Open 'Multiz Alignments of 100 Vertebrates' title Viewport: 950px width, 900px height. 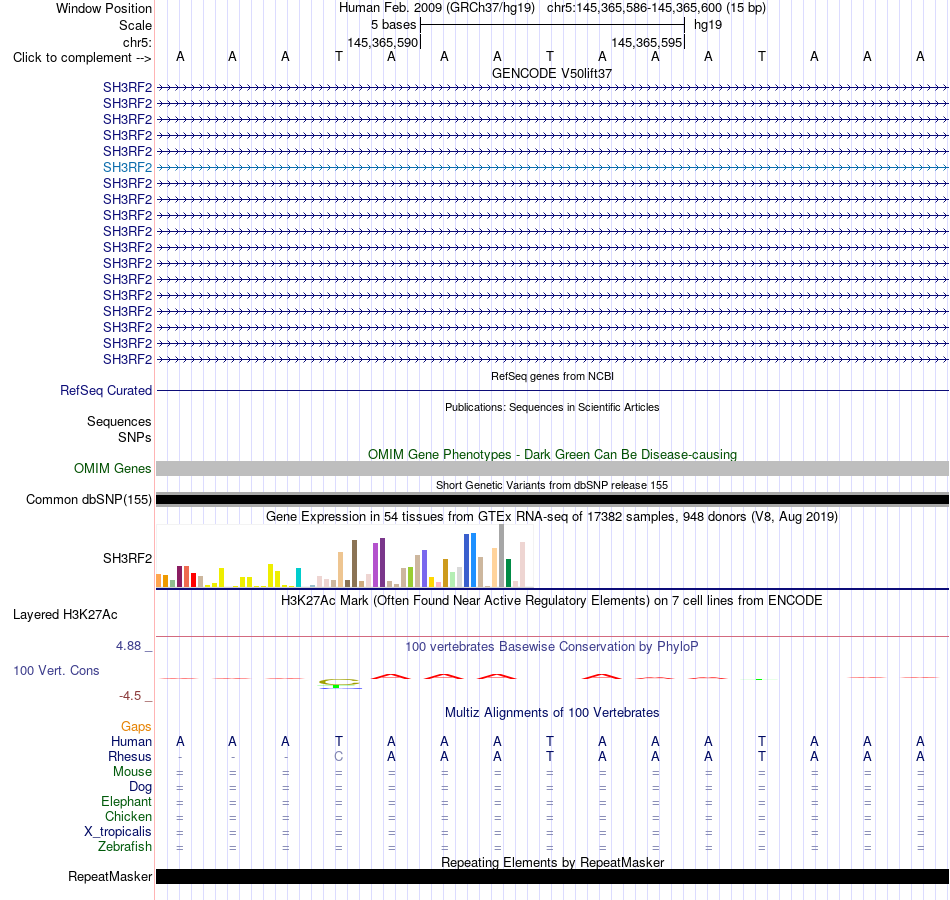click(x=552, y=713)
